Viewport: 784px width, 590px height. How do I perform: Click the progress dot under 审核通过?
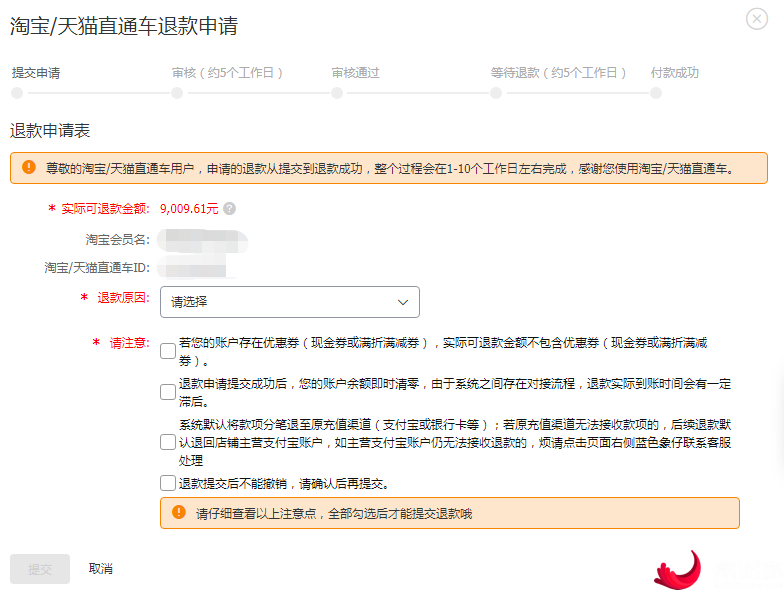tap(337, 93)
